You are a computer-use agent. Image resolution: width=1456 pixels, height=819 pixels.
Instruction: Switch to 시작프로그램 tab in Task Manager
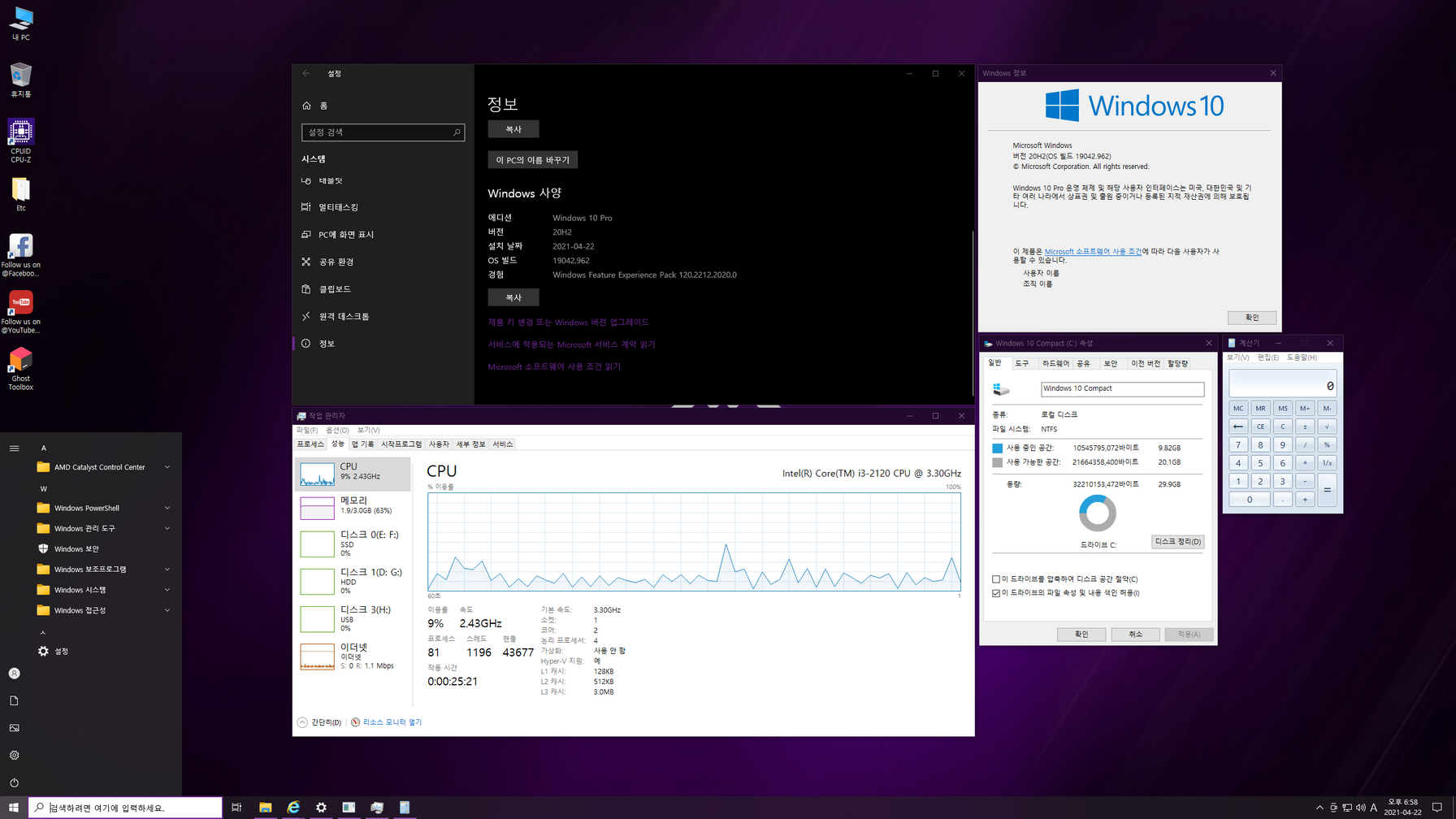(401, 444)
